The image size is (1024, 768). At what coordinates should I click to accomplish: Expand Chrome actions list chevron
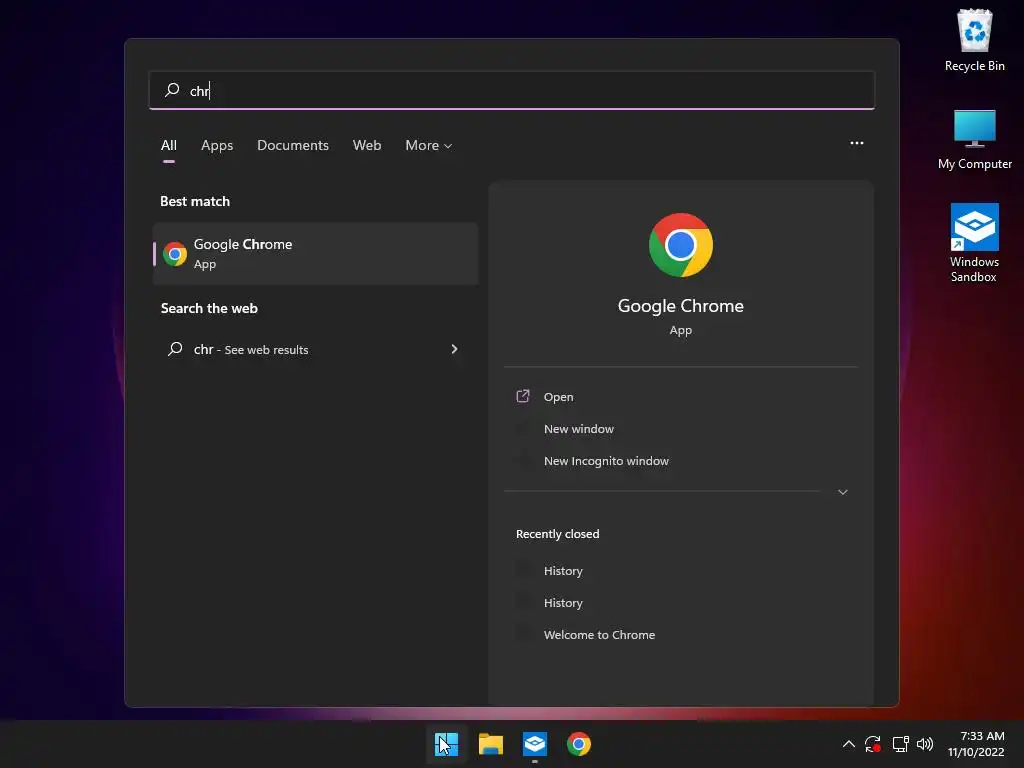coord(842,492)
